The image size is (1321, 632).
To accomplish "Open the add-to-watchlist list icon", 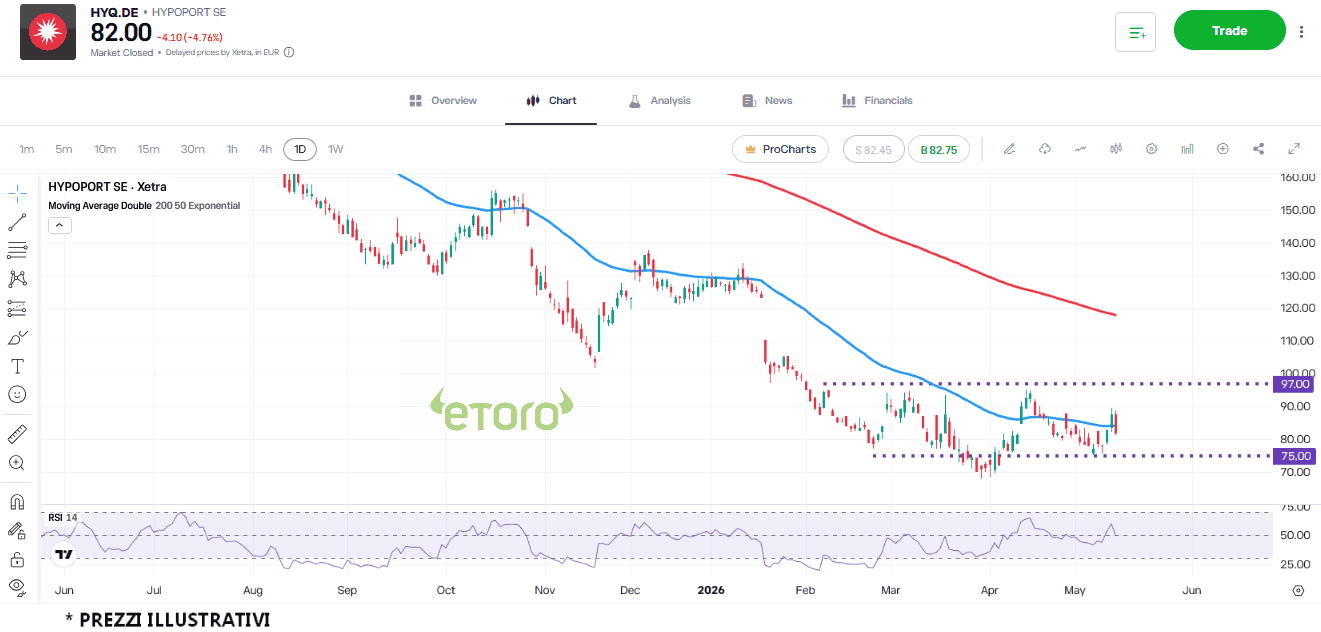I will 1135,32.
